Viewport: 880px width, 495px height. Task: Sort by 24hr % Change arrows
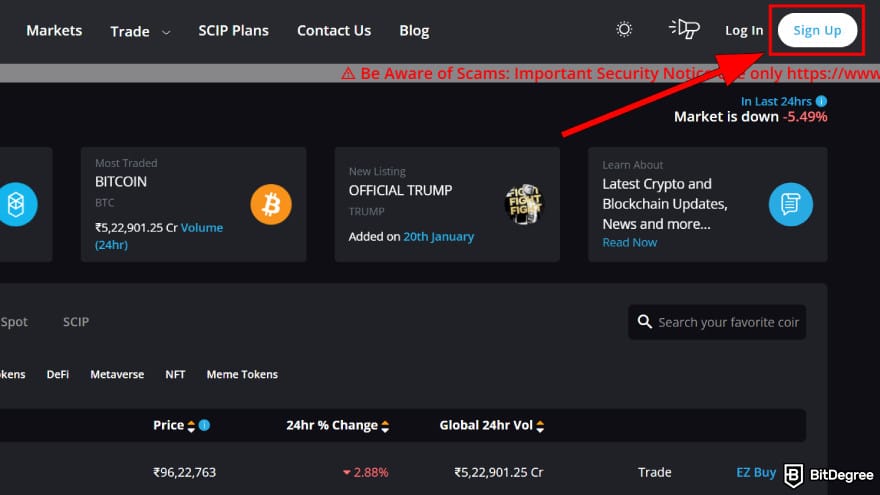click(x=385, y=426)
